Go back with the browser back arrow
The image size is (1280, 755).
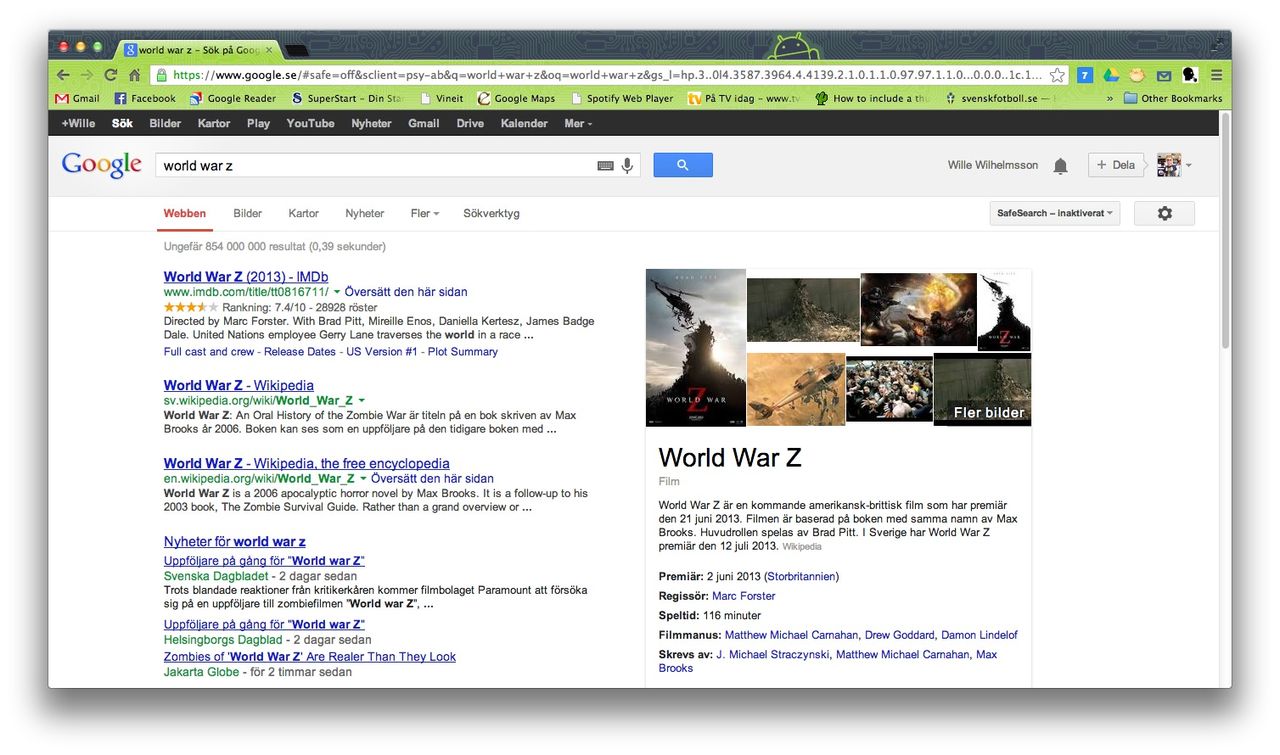point(64,75)
